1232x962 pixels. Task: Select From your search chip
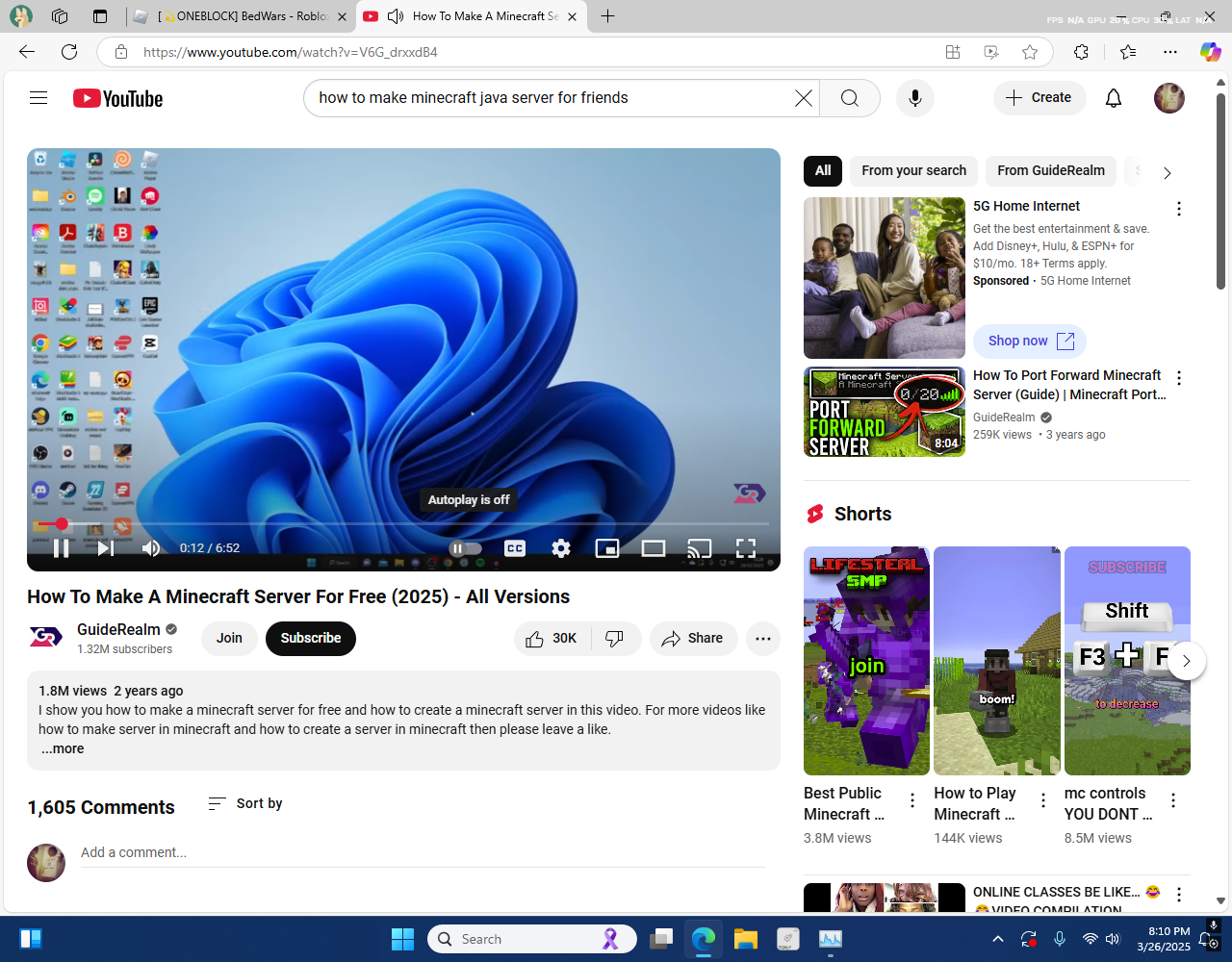(913, 170)
